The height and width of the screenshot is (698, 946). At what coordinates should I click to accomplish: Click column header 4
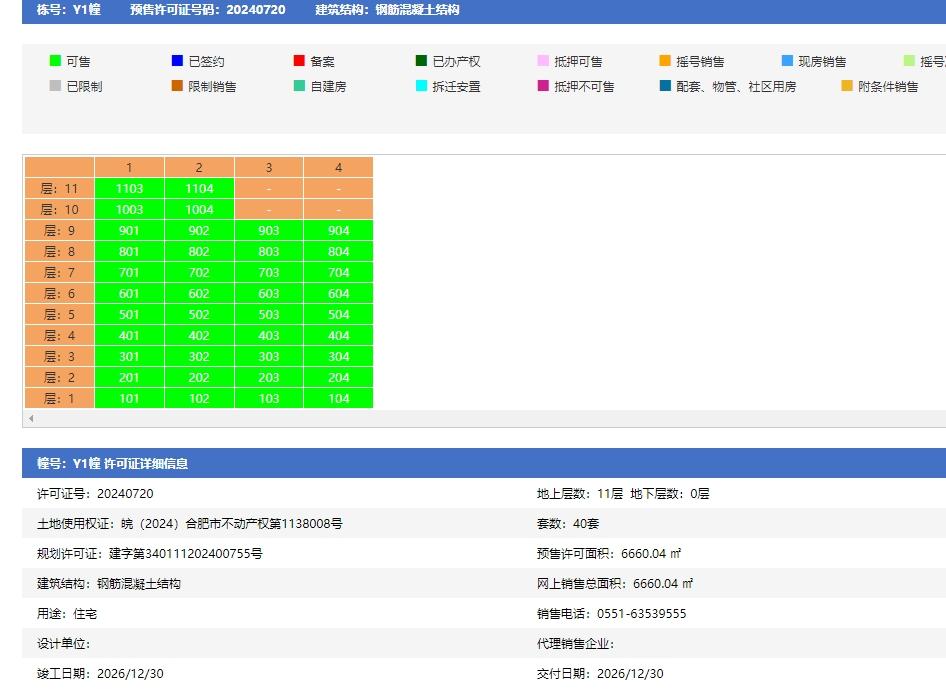point(338,167)
